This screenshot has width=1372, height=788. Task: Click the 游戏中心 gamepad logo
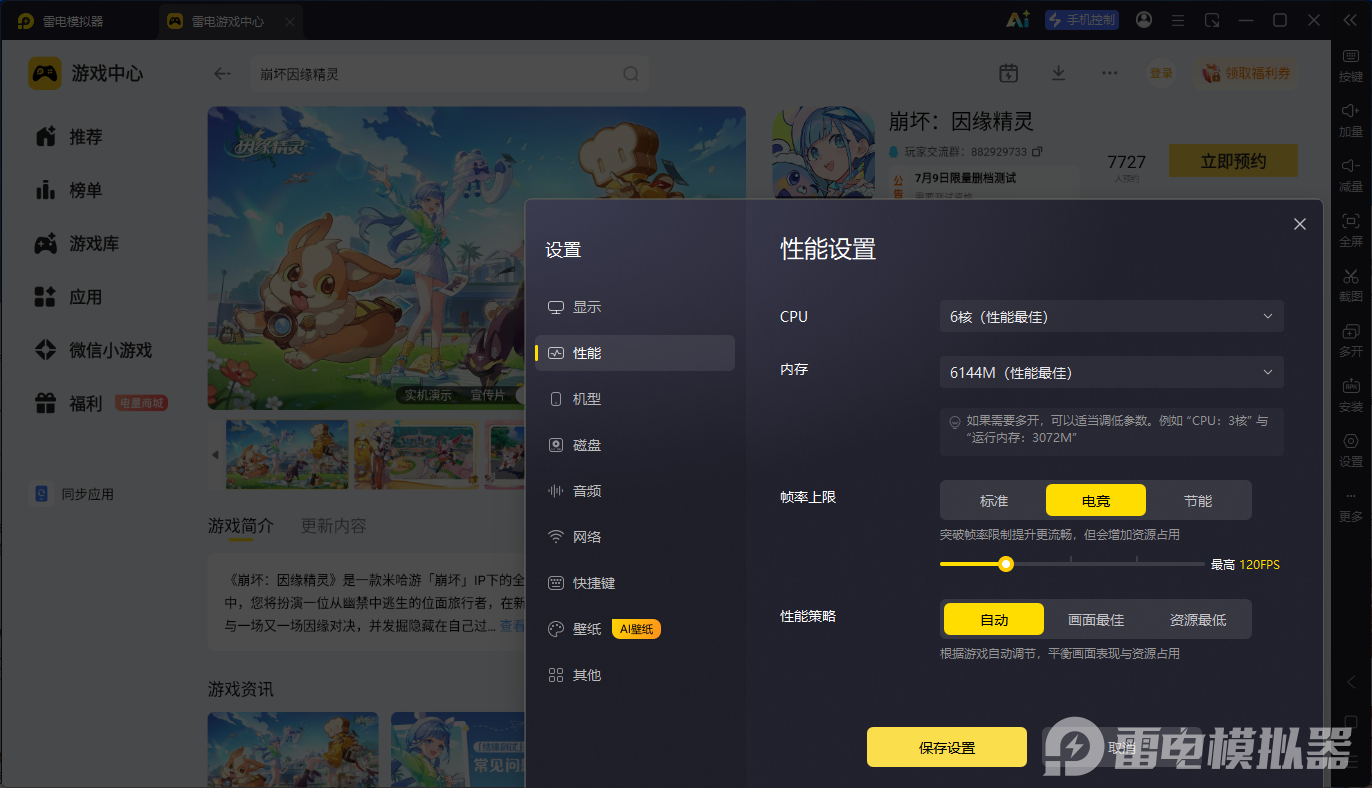[45, 73]
